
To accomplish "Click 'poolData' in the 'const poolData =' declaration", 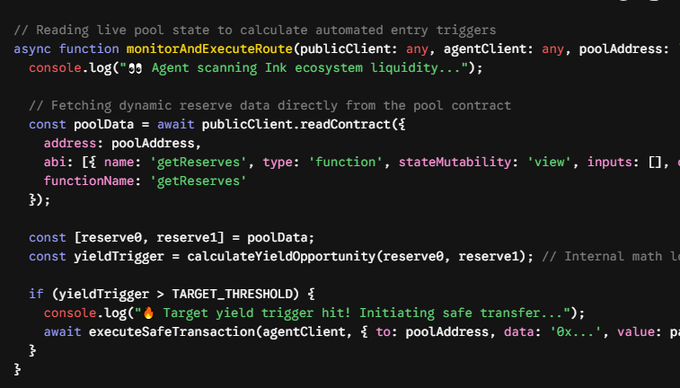I will (104, 124).
